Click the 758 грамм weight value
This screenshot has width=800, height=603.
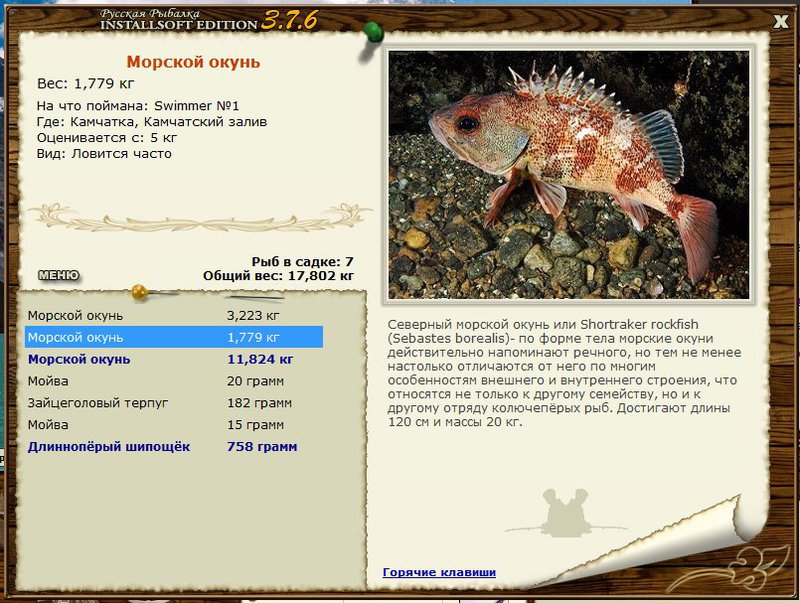click(x=262, y=447)
